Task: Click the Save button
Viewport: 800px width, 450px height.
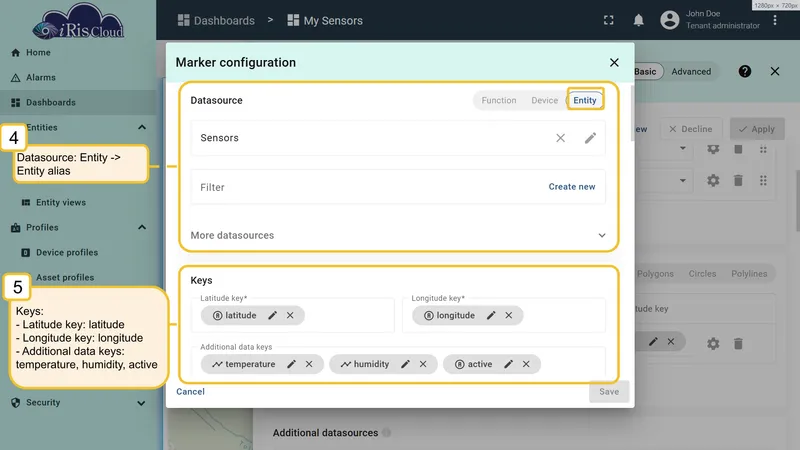Action: click(x=609, y=392)
